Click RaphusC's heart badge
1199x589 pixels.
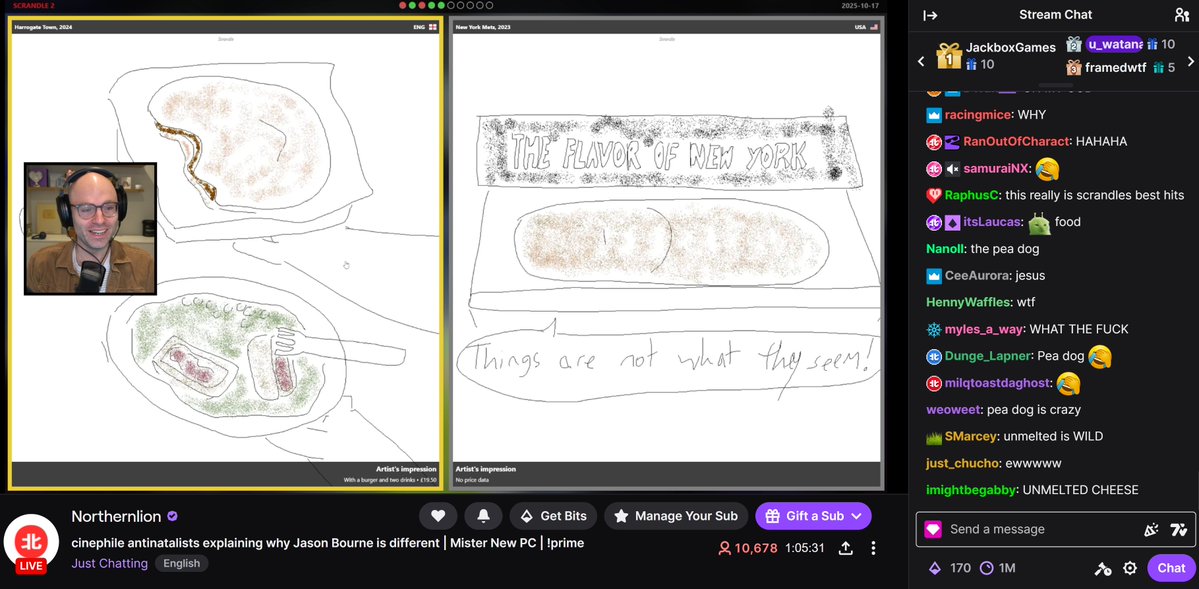click(934, 196)
